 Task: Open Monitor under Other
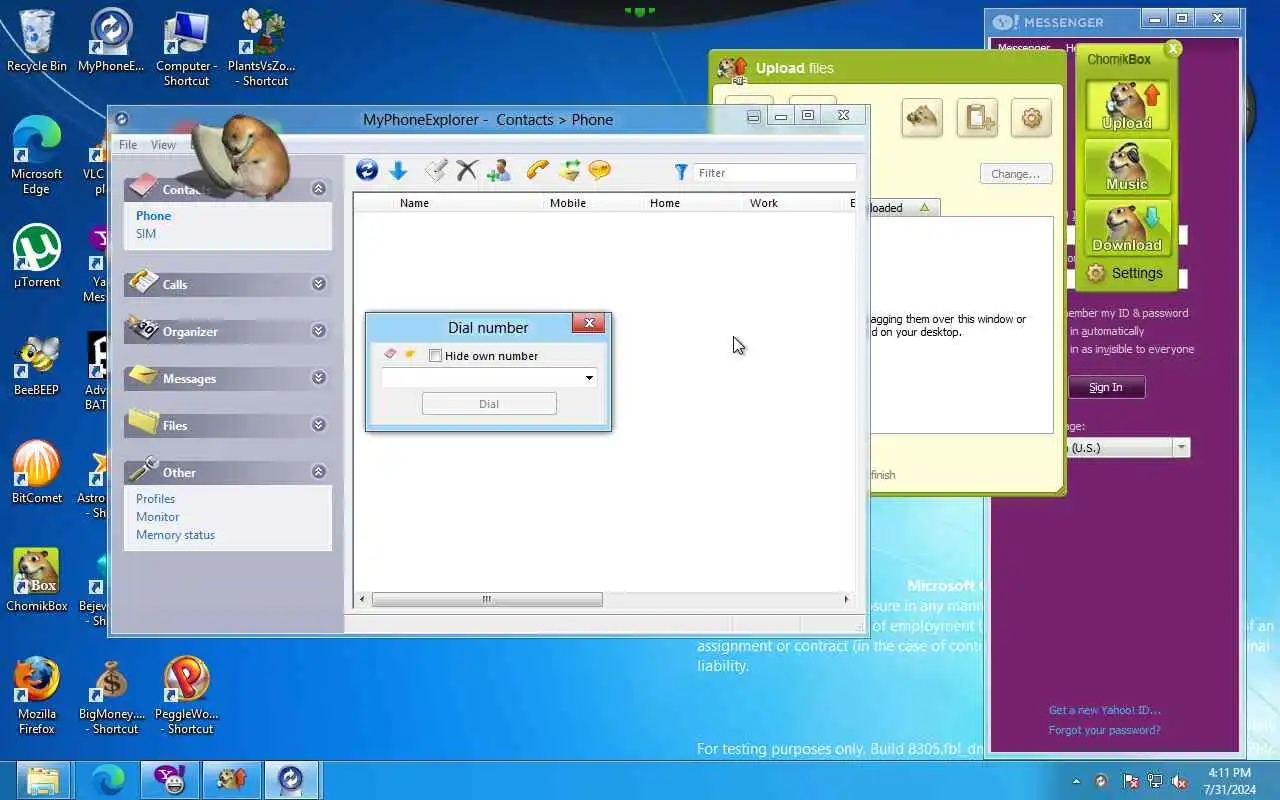click(158, 516)
